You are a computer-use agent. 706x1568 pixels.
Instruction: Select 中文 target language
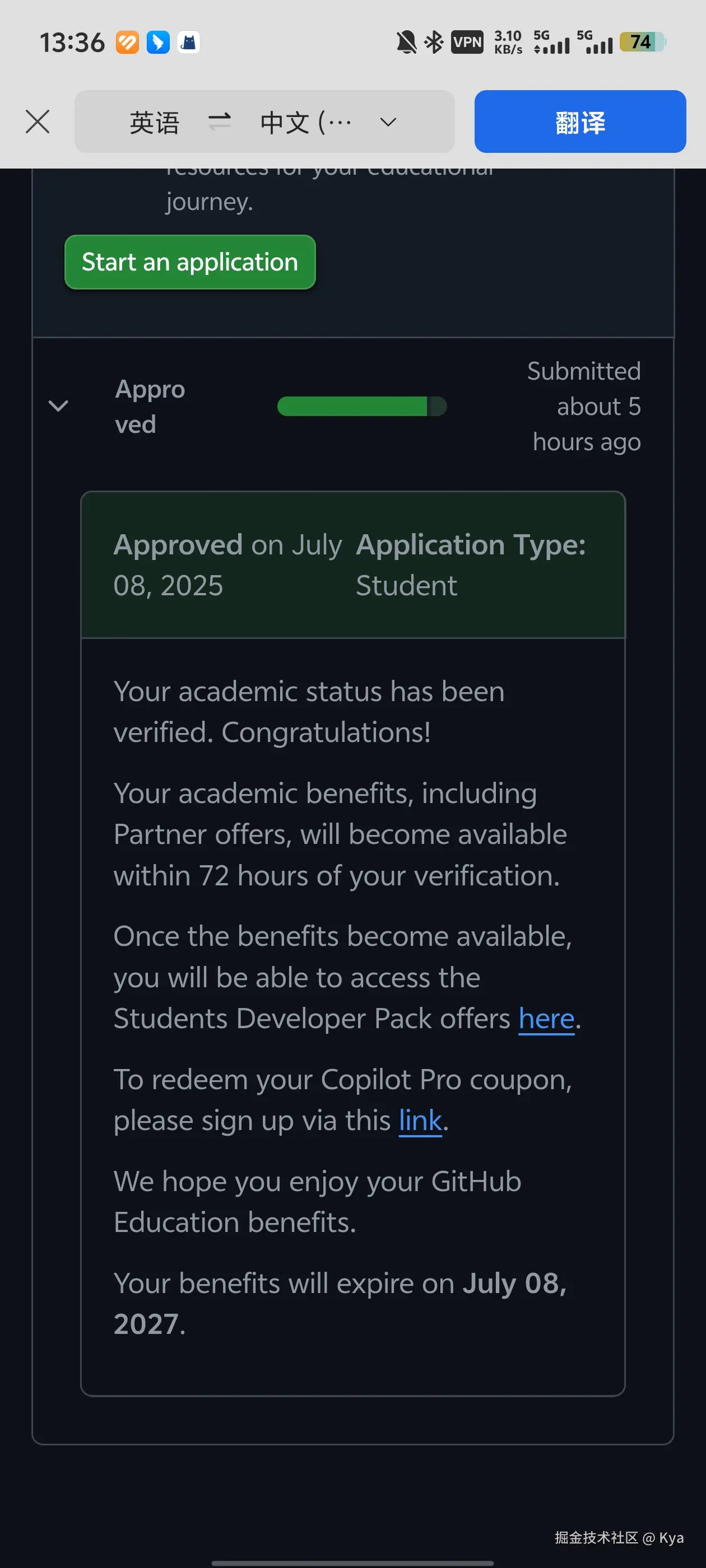click(306, 122)
